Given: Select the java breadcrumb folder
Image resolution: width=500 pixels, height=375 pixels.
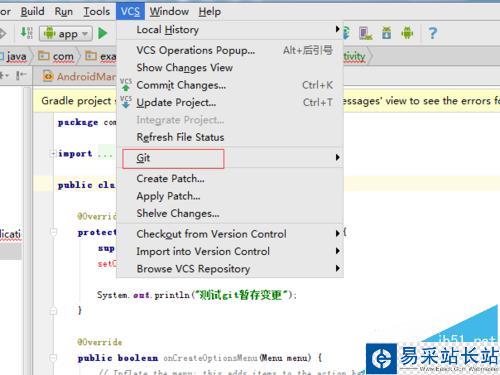Looking at the screenshot, I should (x=15, y=56).
